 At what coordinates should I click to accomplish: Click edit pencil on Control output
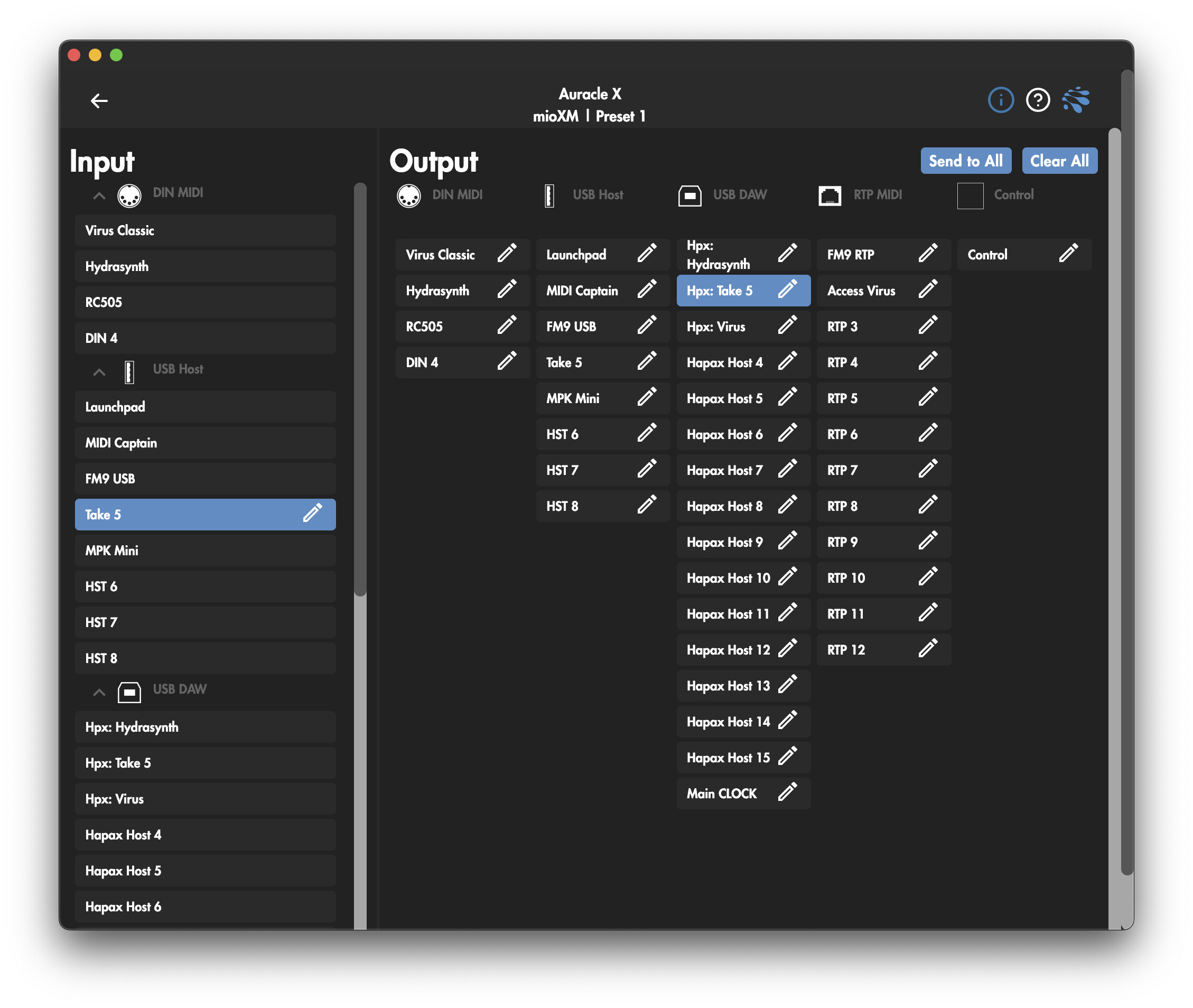pyautogui.click(x=1067, y=254)
